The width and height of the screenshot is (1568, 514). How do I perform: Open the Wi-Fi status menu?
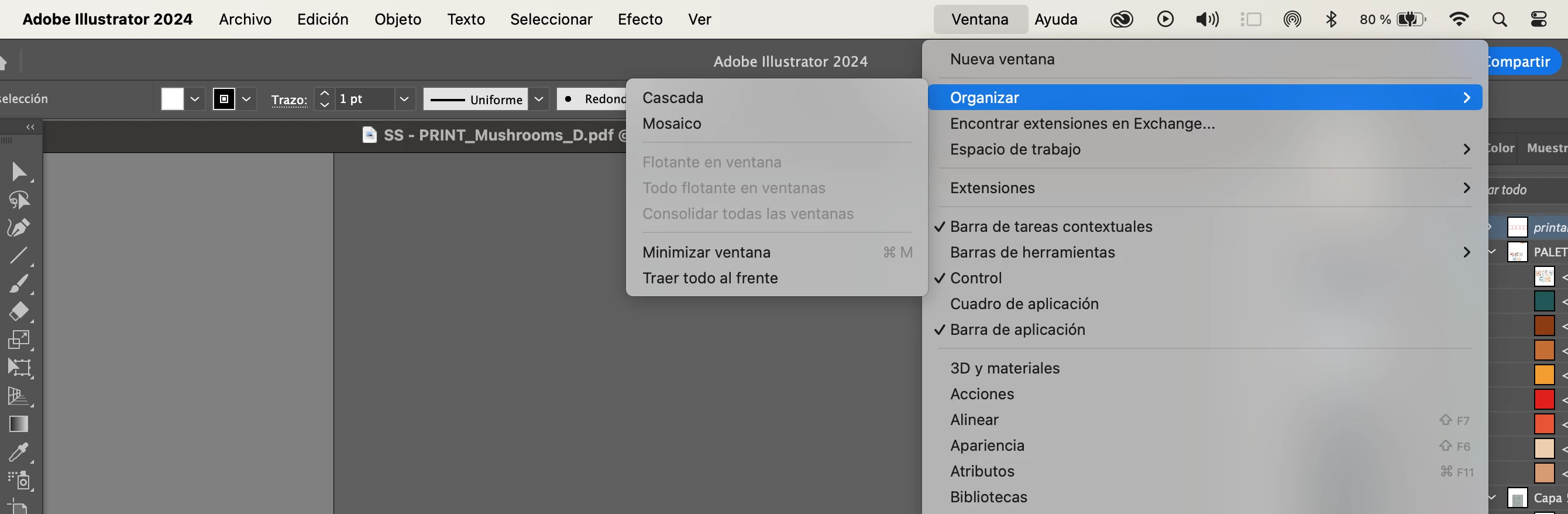click(x=1459, y=19)
